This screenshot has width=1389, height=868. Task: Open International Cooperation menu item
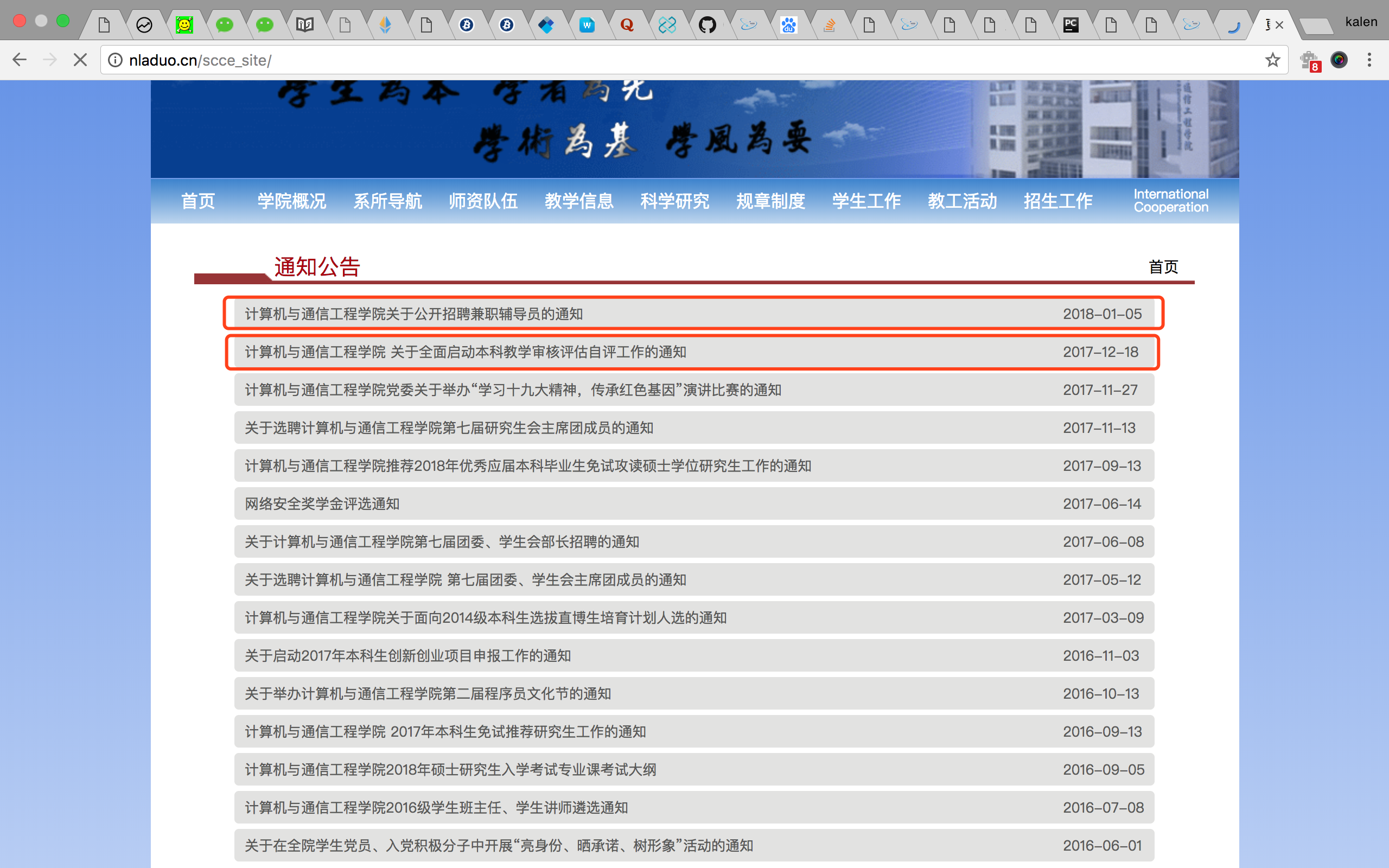tap(1170, 201)
